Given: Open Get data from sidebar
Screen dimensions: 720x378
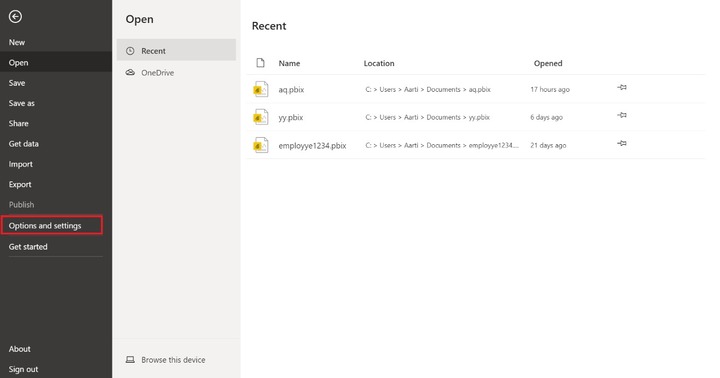Looking at the screenshot, I should pos(23,144).
